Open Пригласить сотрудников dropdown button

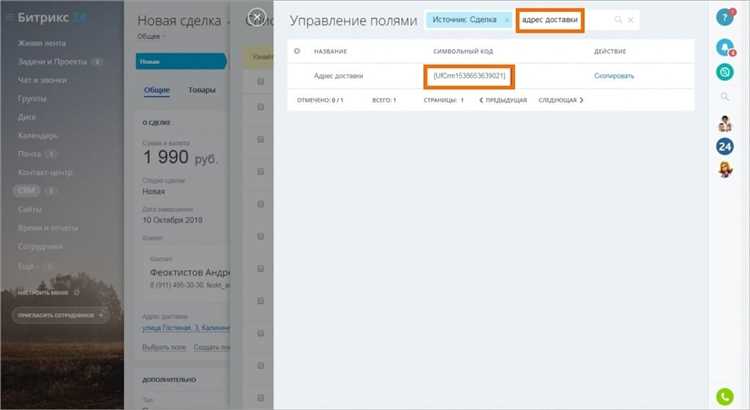[x=60, y=315]
